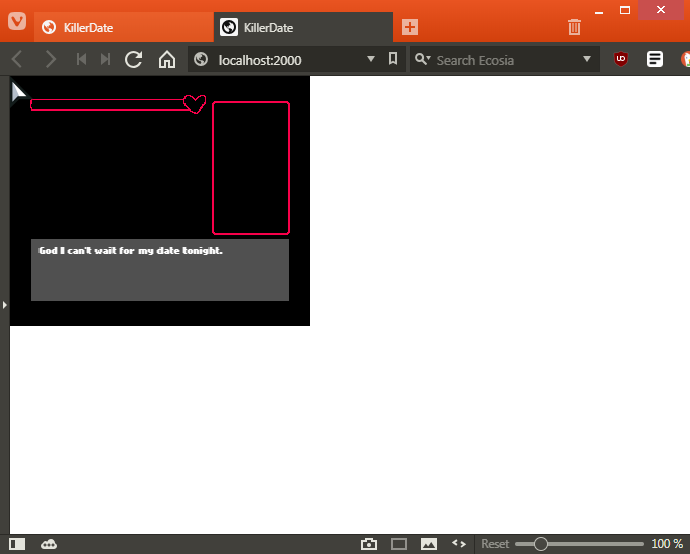Viewport: 690px width, 554px height.
Task: Expand the address bar history dropdown
Action: [x=371, y=59]
